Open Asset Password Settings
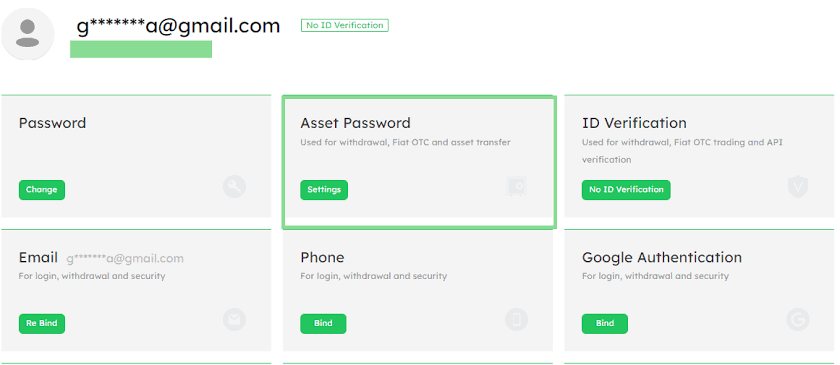Screen dimensions: 840x365 [324, 190]
